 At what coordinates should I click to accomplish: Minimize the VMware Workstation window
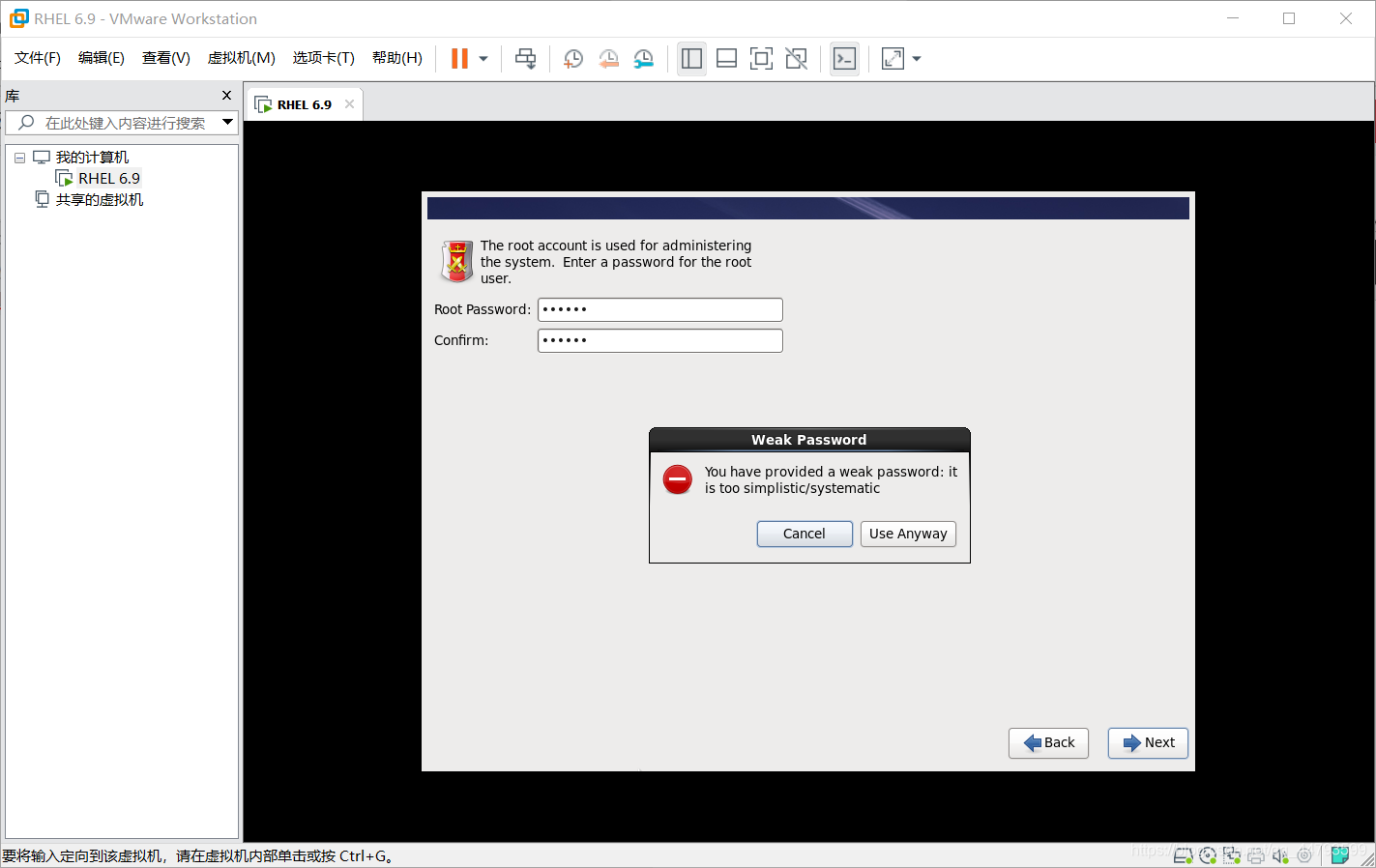(1233, 18)
